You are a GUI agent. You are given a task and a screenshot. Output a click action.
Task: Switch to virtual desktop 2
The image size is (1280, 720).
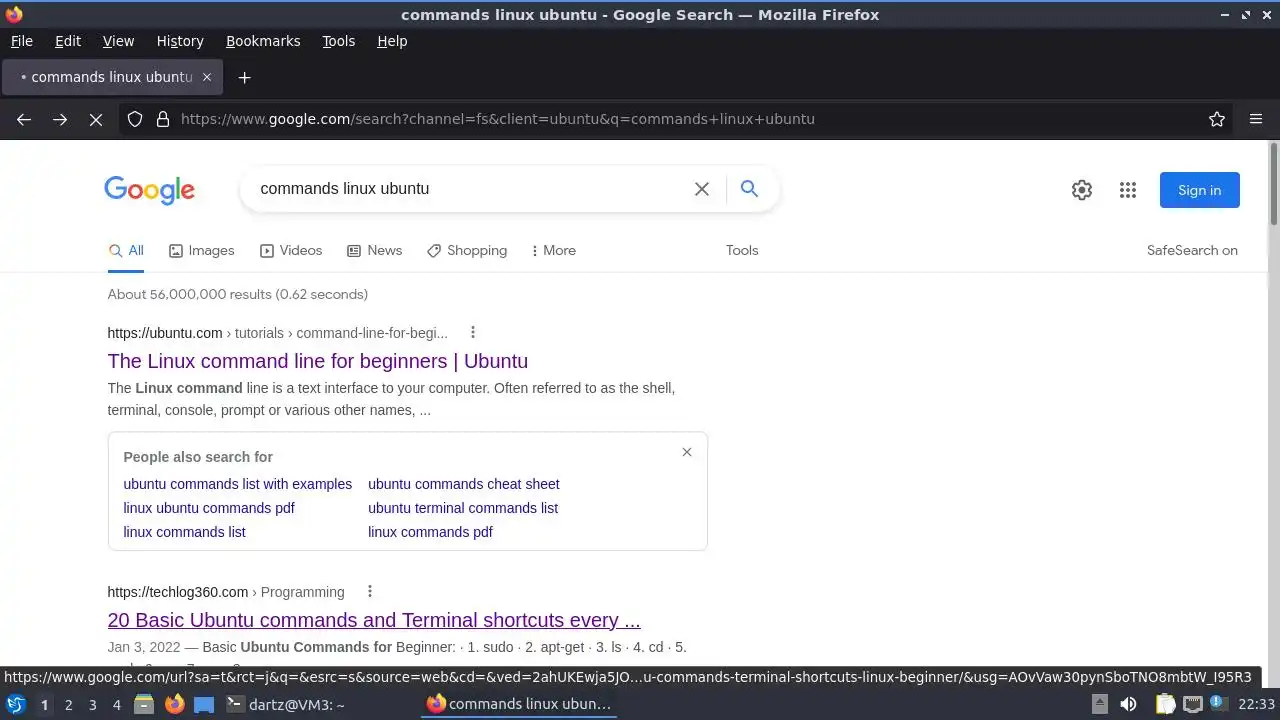coord(68,705)
